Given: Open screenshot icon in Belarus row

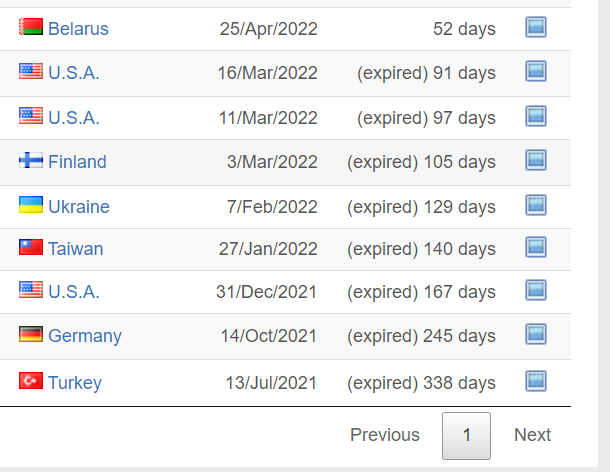Looking at the screenshot, I should pyautogui.click(x=536, y=27).
